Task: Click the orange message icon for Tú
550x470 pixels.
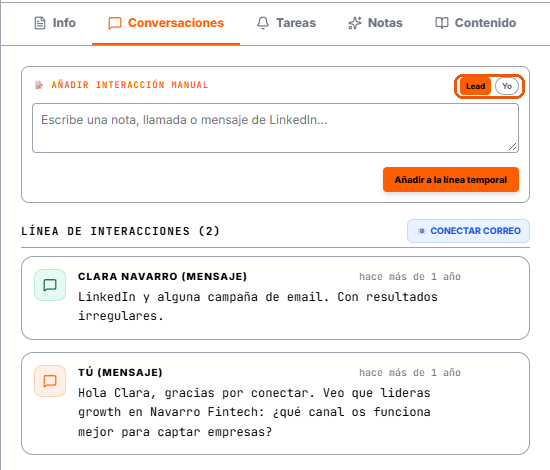Action: (x=50, y=381)
